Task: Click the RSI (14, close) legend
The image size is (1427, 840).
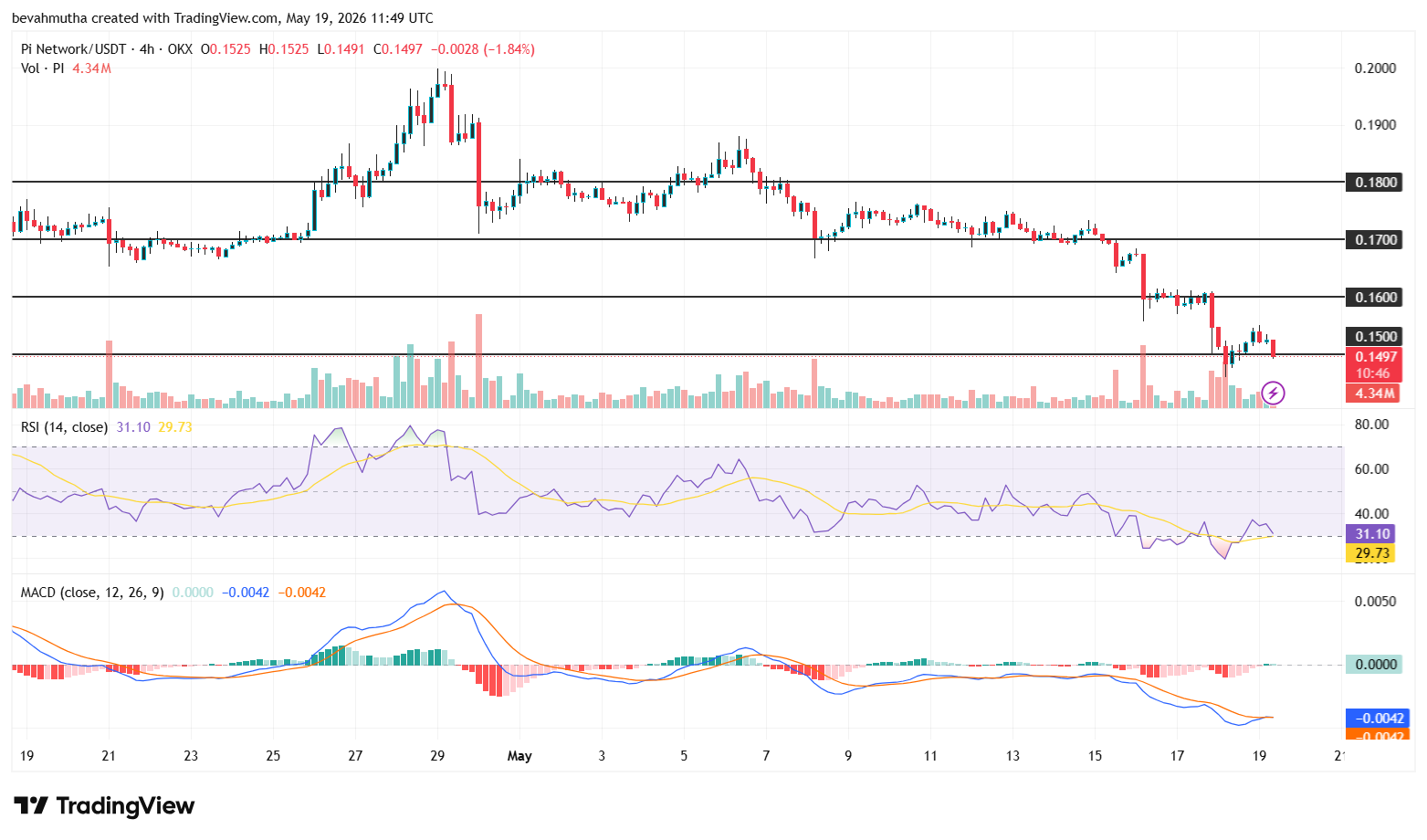Action: tap(65, 426)
